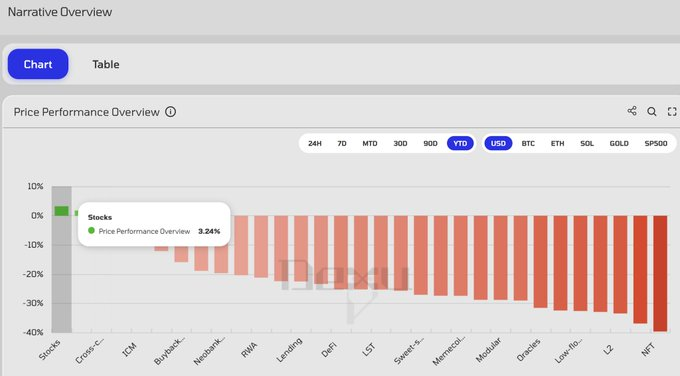Select the 90D timeframe
This screenshot has height=376, width=680.
[x=430, y=144]
